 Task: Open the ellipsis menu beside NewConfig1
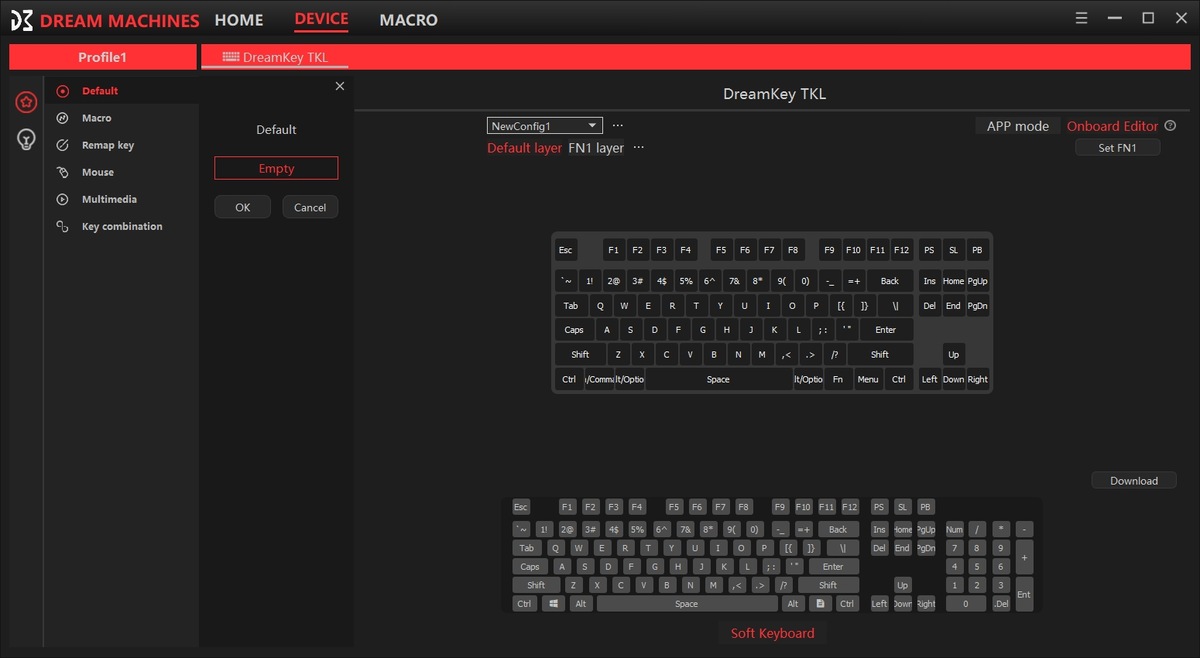[x=618, y=126]
